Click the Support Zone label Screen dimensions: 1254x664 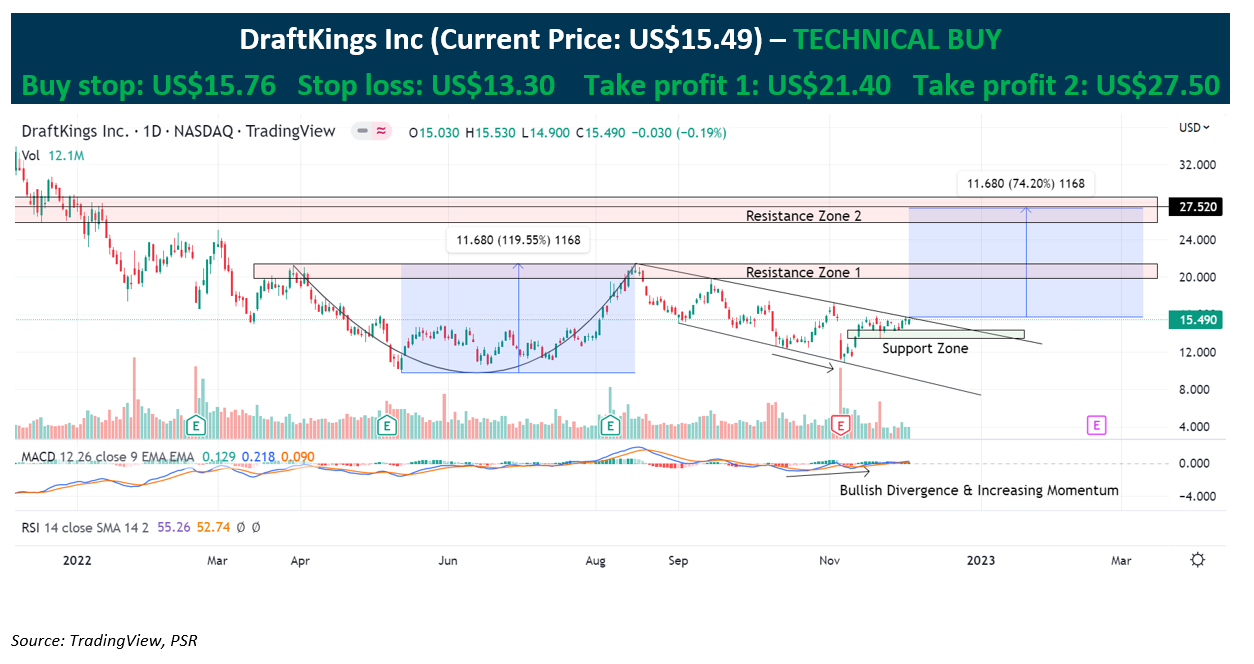click(x=925, y=348)
